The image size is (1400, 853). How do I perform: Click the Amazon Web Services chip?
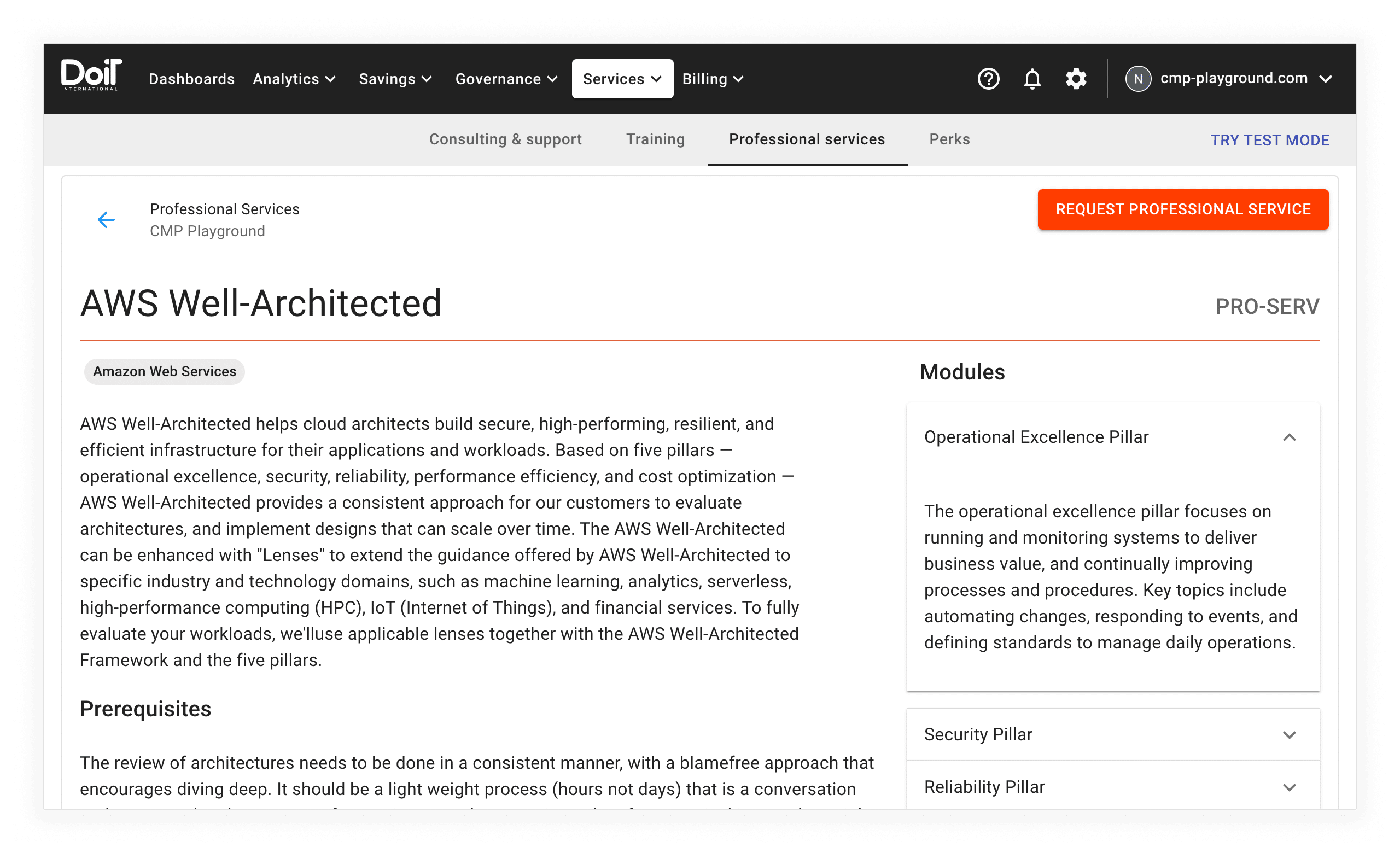(x=164, y=371)
